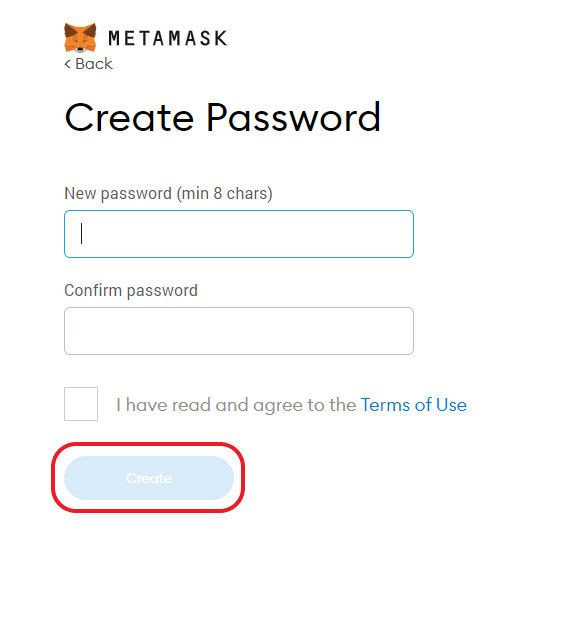Focus the New password input field
Image resolution: width=563 pixels, height=630 pixels.
click(239, 234)
